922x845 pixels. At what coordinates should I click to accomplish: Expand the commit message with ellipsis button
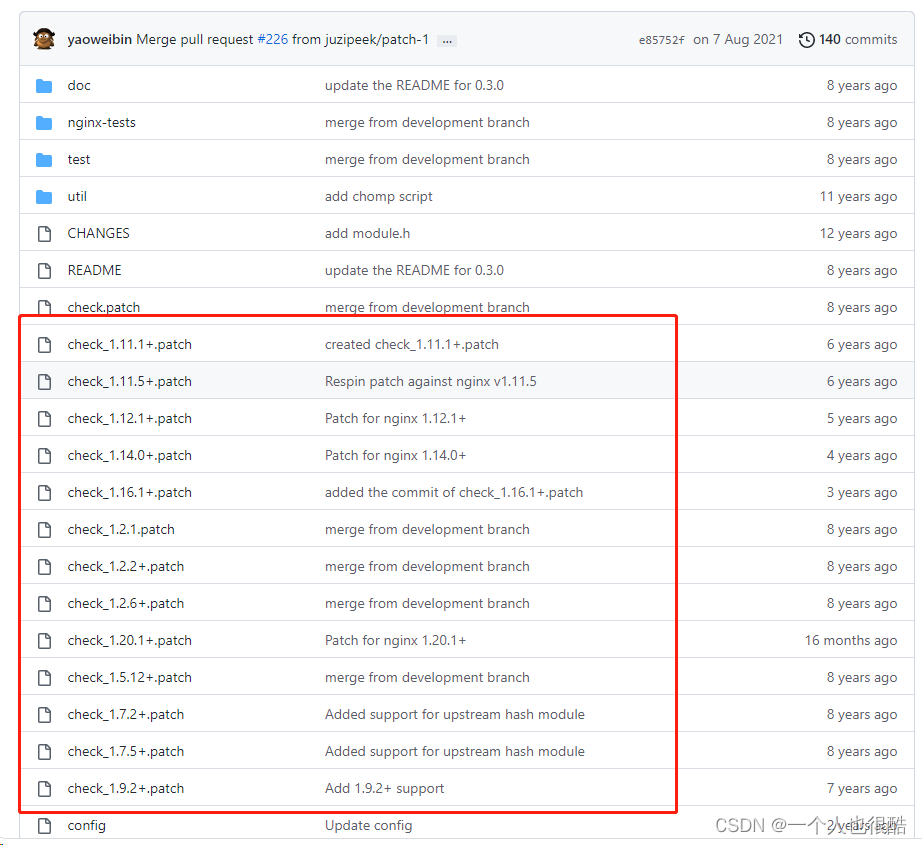tap(446, 40)
